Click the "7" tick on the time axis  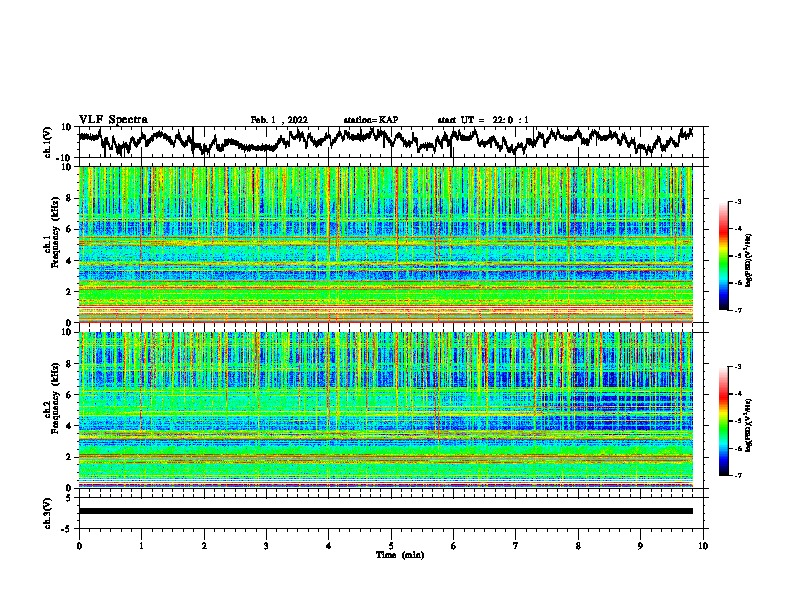click(516, 546)
